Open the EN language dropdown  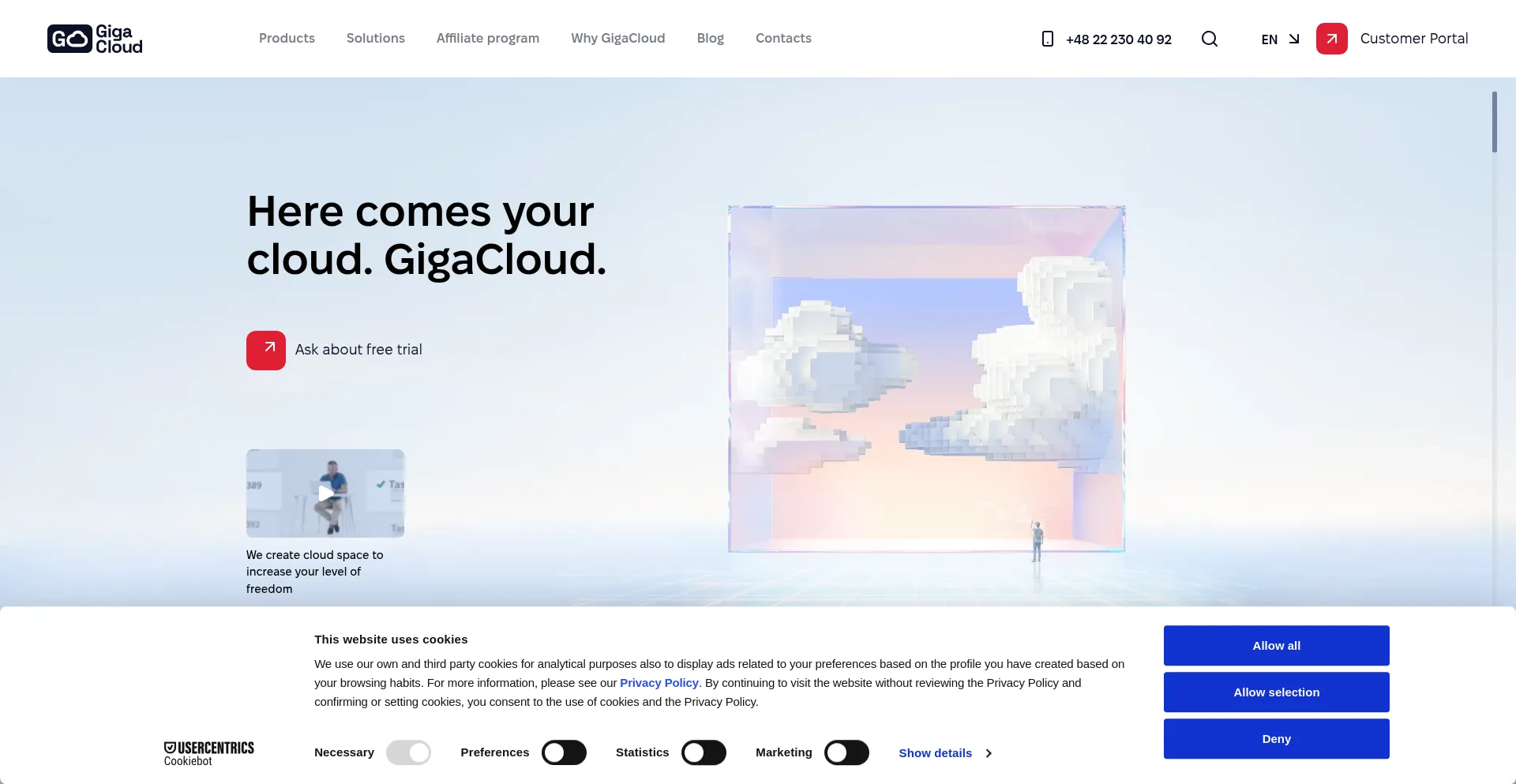tap(1279, 39)
